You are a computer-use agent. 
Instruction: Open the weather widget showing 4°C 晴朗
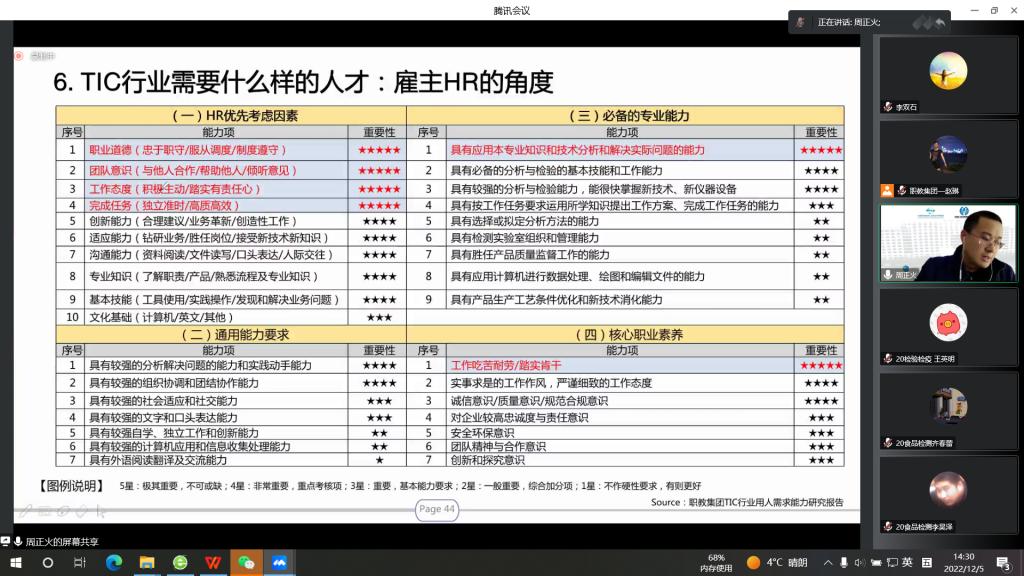777,562
